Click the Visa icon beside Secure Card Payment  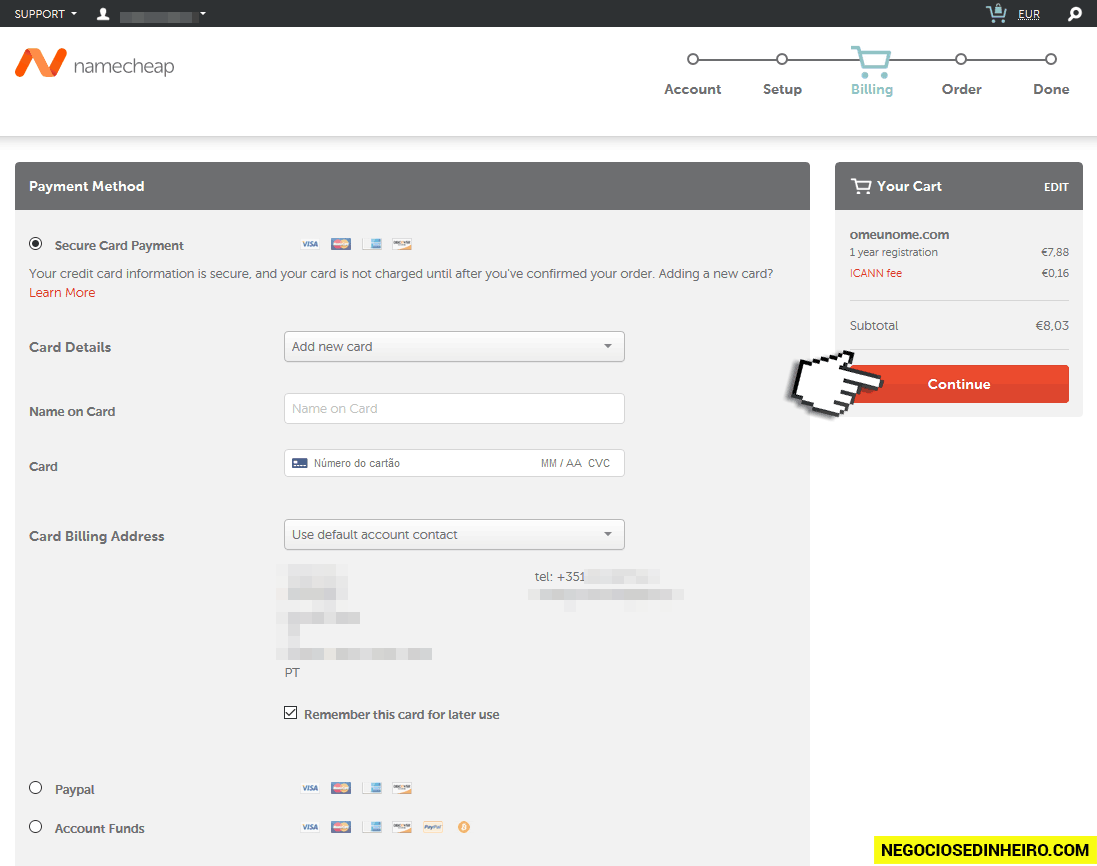pos(310,244)
